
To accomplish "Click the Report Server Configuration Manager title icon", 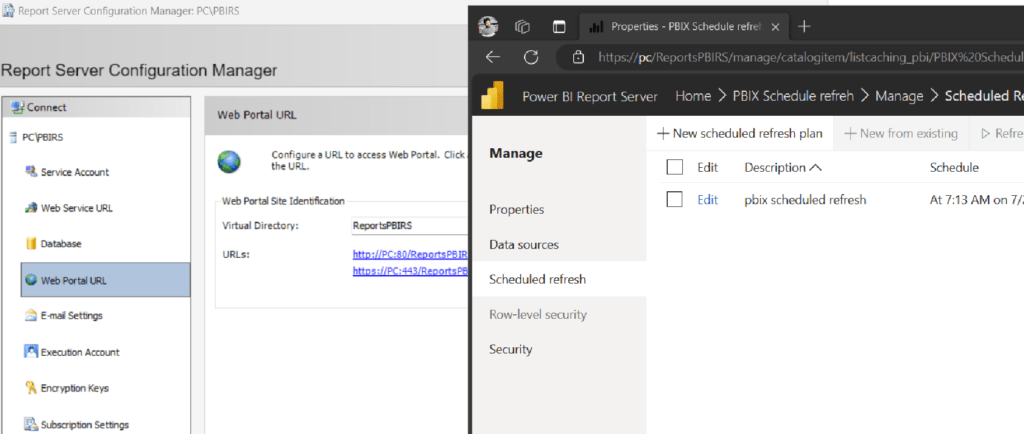I will (x=8, y=11).
